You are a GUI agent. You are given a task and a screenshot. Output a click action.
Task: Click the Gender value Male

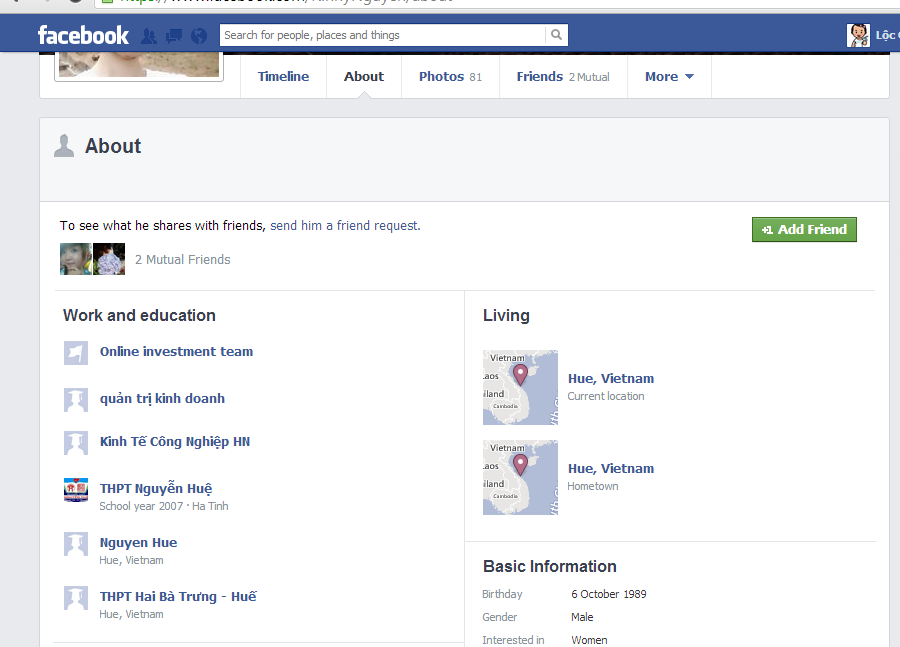click(x=582, y=617)
